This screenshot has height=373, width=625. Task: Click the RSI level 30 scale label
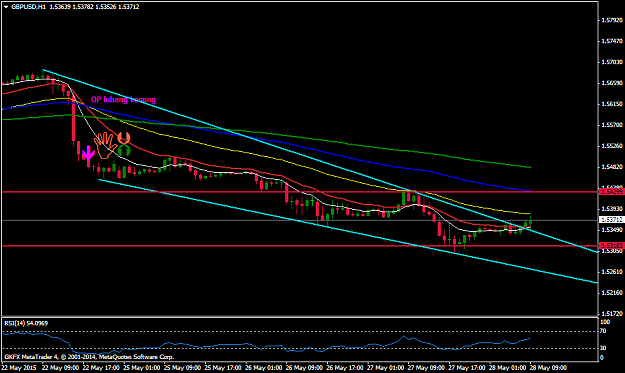tap(603, 348)
